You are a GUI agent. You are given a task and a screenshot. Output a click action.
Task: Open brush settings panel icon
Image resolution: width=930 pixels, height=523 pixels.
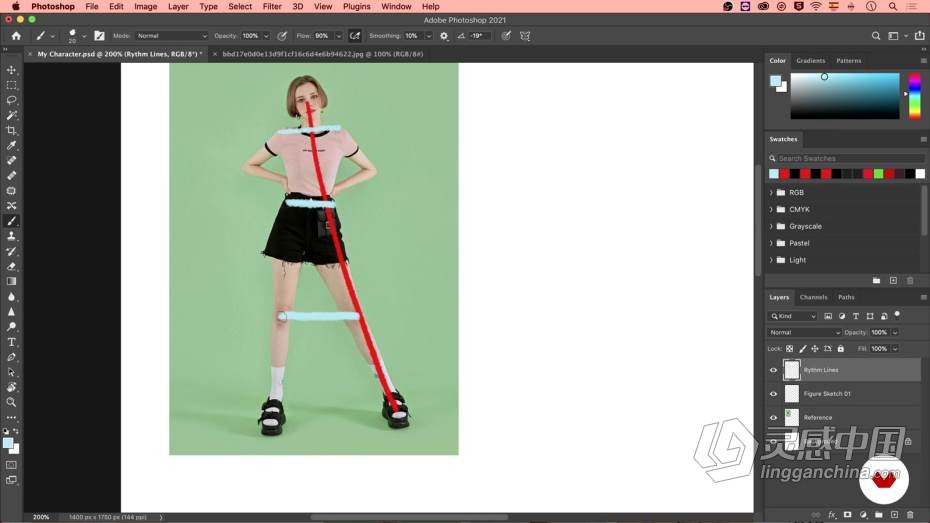(x=99, y=36)
